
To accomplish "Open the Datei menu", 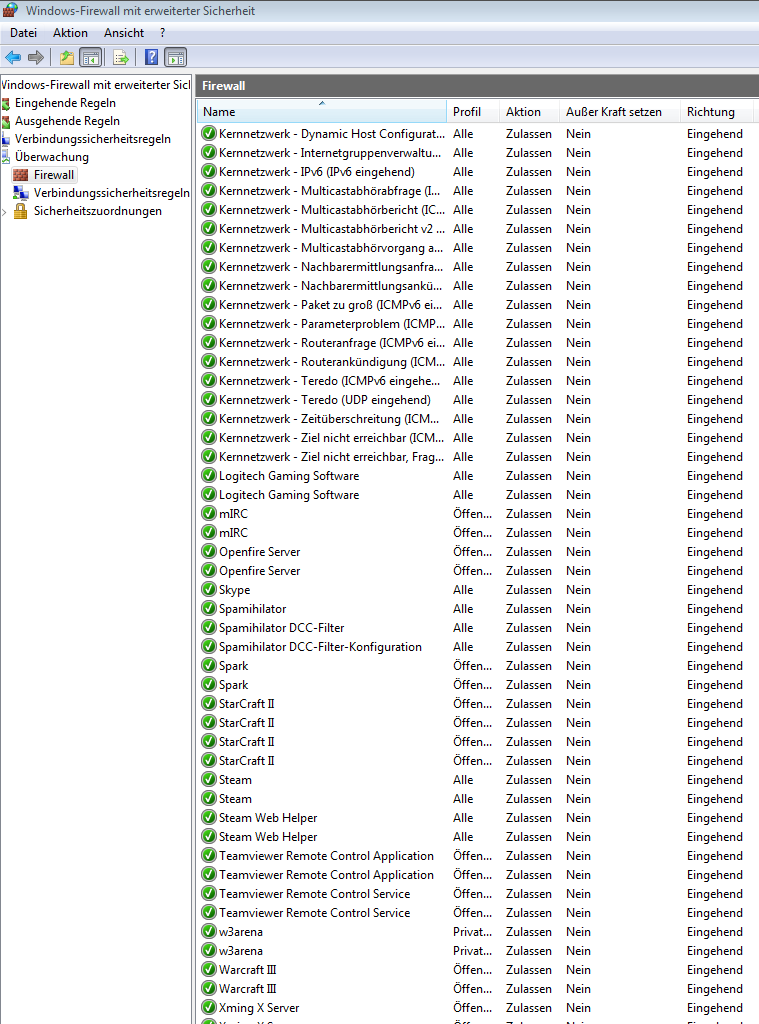I will (x=24, y=33).
